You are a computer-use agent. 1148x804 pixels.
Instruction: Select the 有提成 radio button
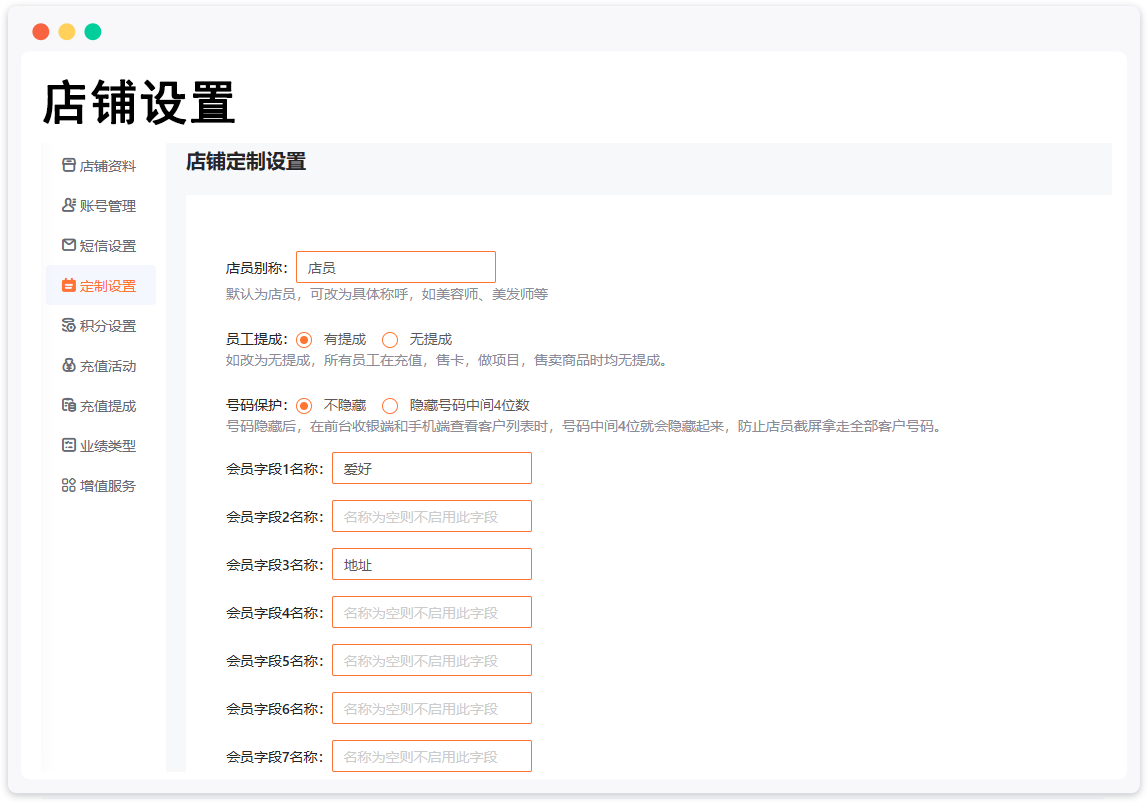click(x=304, y=339)
